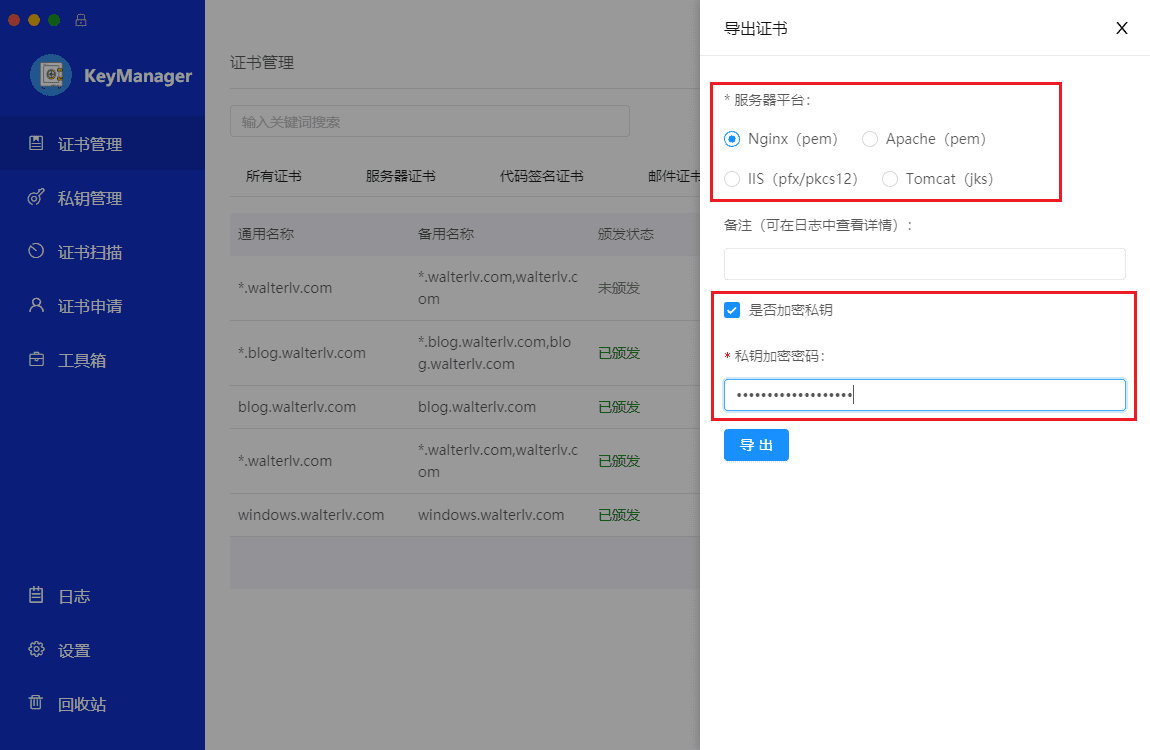Select the Apache (pem) server platform
The image size is (1150, 750).
coord(870,139)
